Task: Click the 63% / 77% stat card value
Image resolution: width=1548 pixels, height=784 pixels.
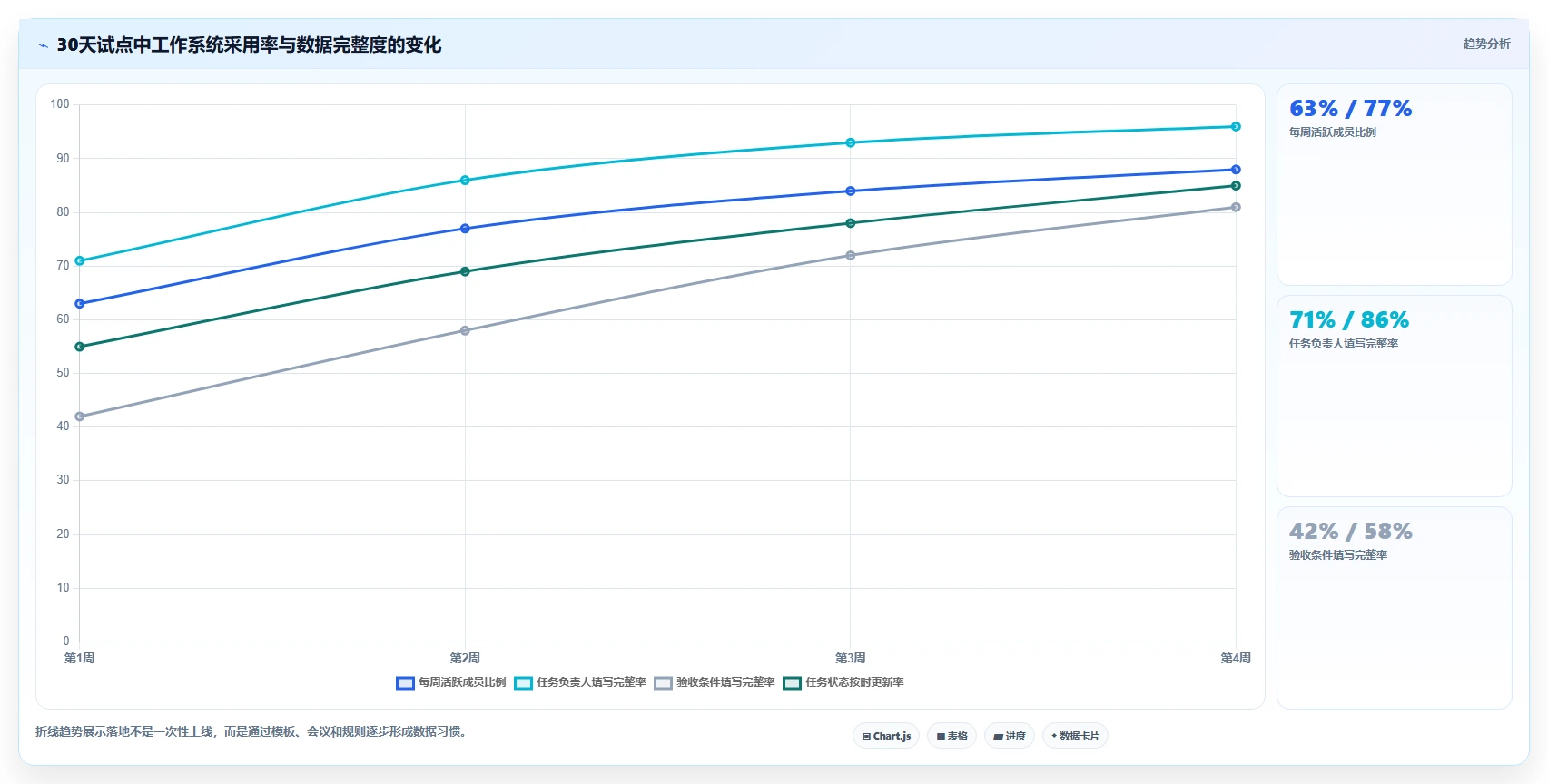Action: [x=1350, y=109]
